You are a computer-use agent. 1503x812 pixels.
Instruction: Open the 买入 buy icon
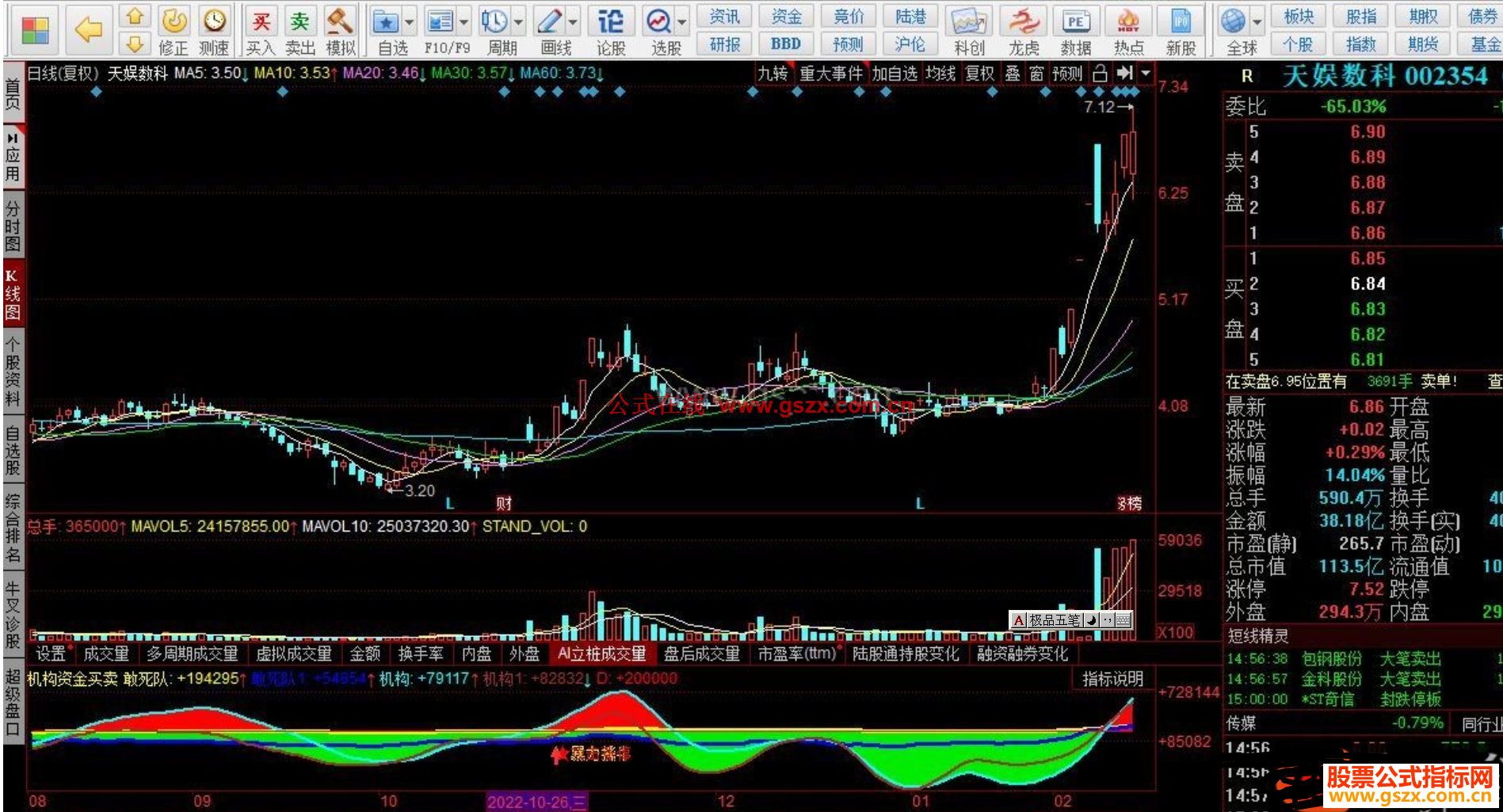click(261, 21)
